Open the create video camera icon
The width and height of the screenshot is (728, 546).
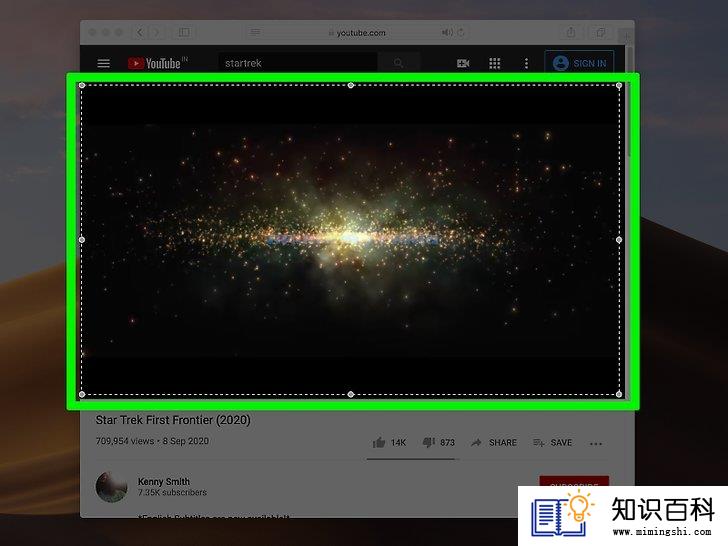point(463,63)
